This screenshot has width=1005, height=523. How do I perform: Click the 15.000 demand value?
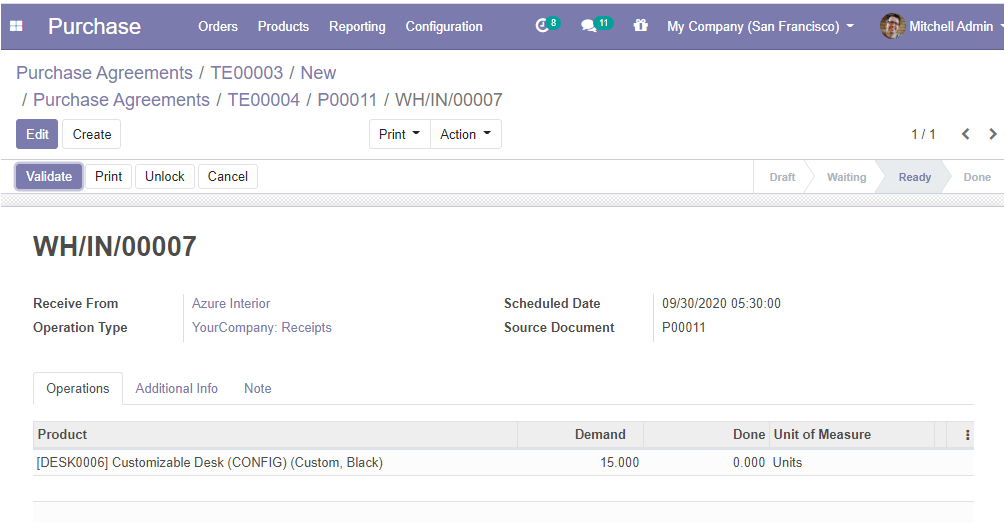619,463
